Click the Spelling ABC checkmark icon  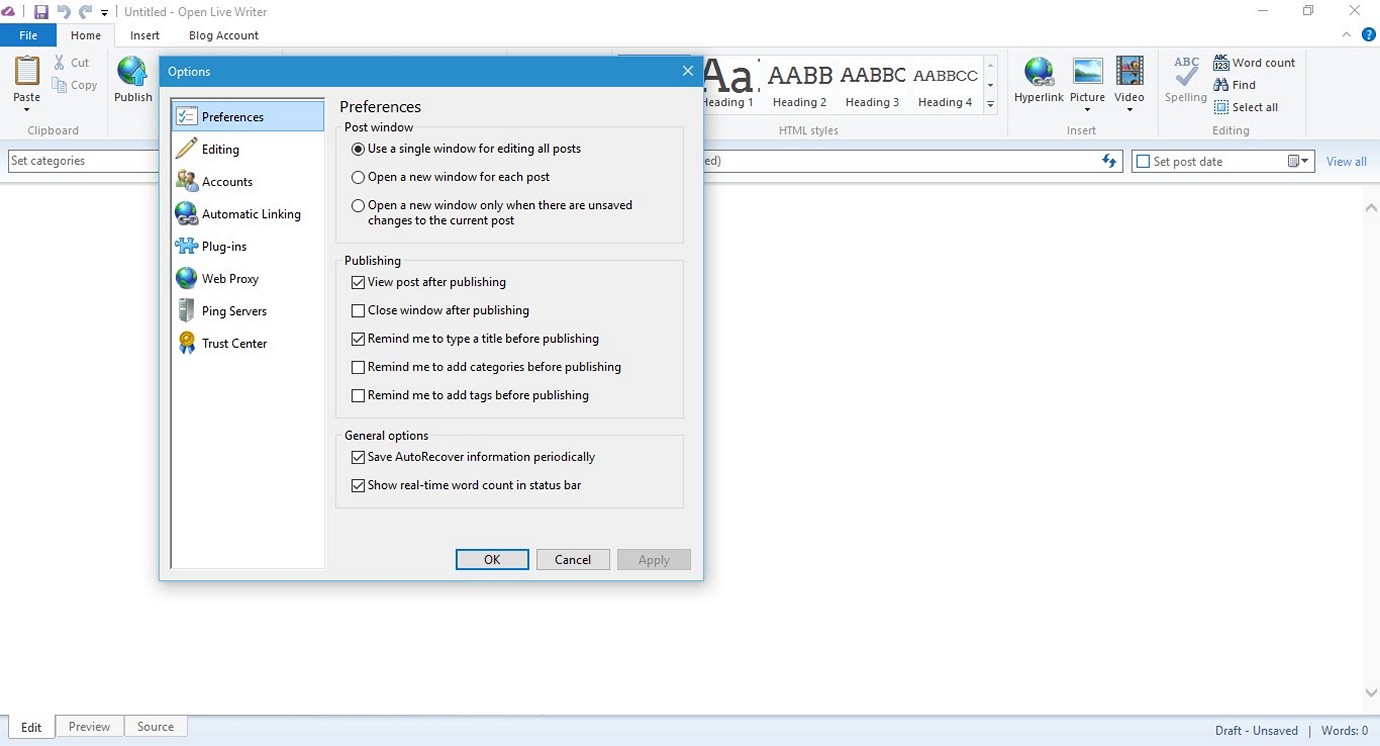pyautogui.click(x=1186, y=72)
